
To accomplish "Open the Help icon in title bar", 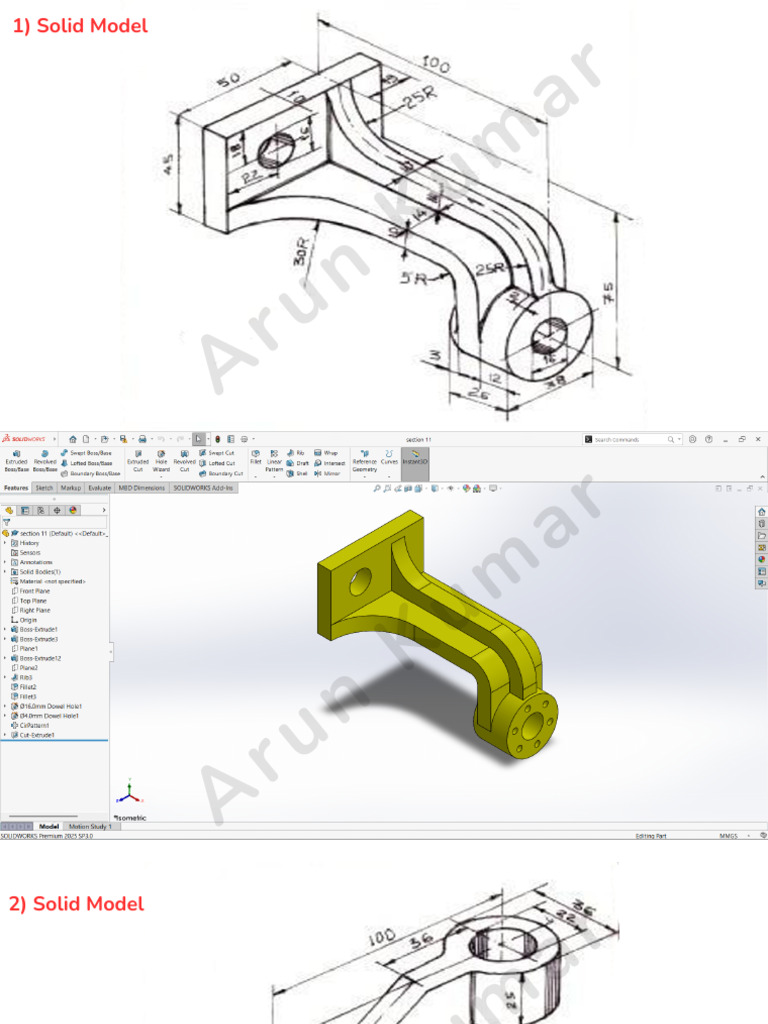I will tap(709, 440).
